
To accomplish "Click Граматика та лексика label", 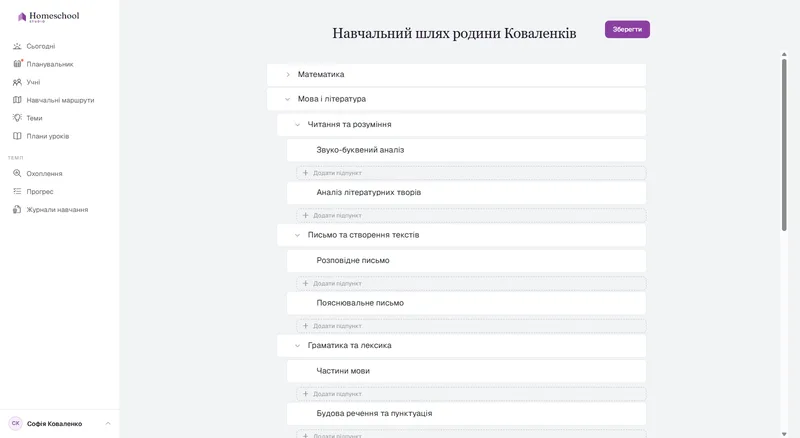I will coord(349,346).
